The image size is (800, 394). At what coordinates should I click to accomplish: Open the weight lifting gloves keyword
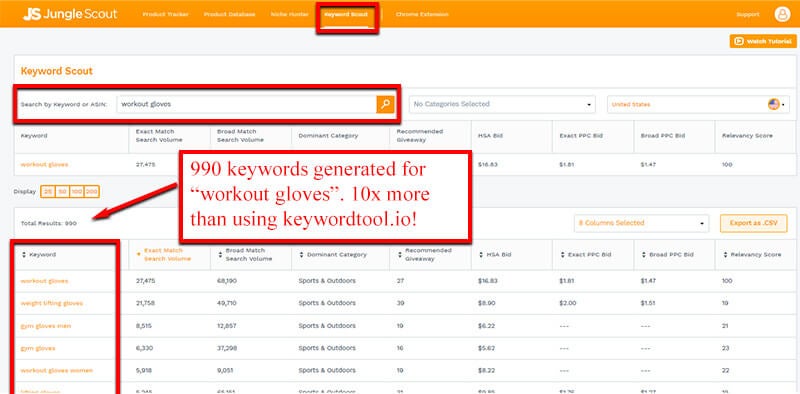tap(52, 303)
